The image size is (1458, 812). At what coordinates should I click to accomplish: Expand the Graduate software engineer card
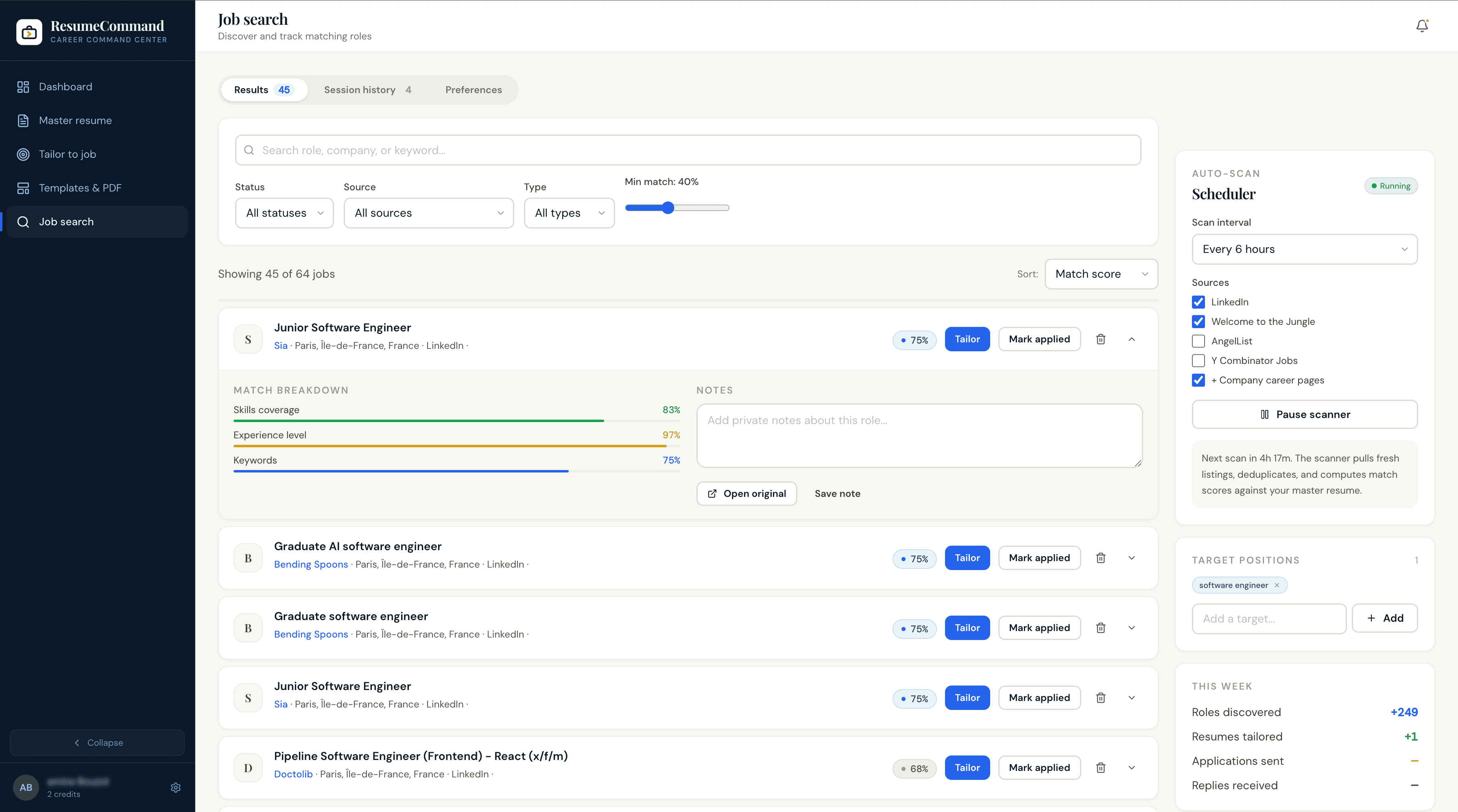1131,627
